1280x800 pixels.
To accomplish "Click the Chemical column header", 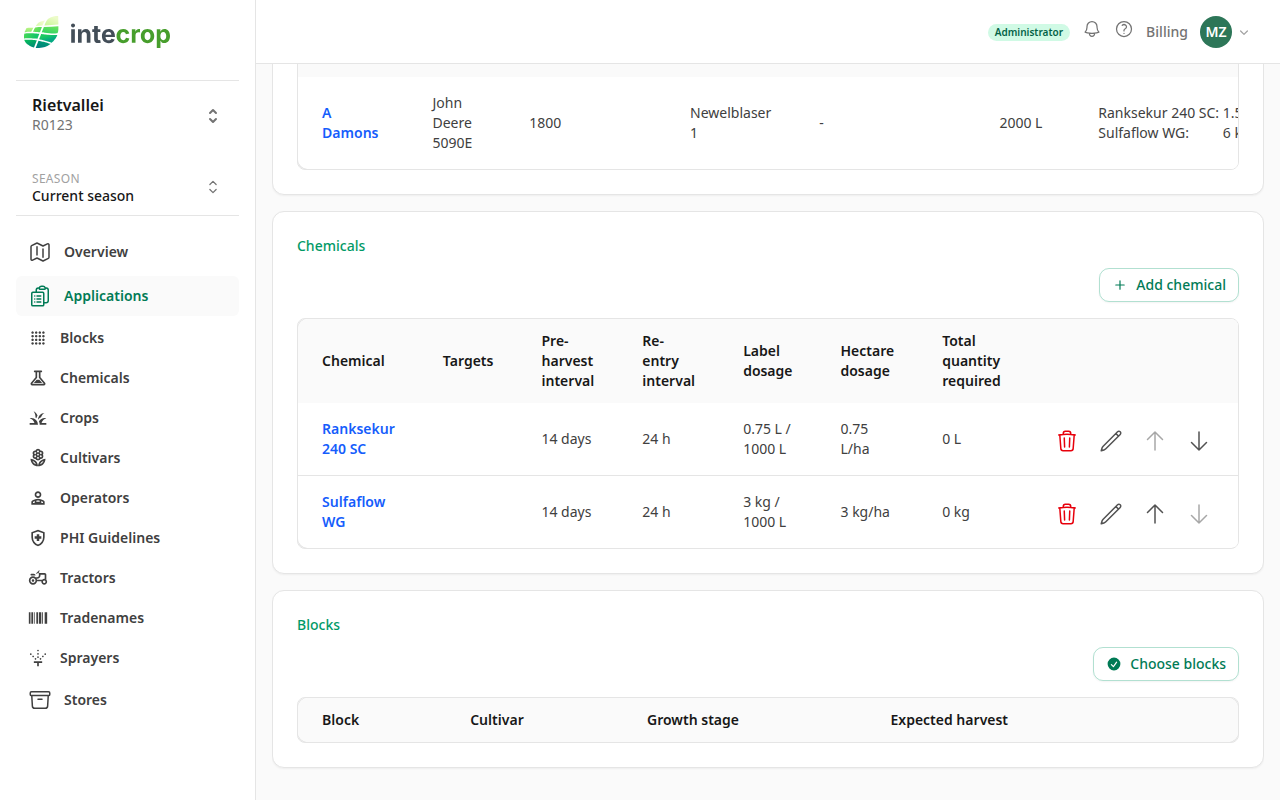I will point(353,361).
